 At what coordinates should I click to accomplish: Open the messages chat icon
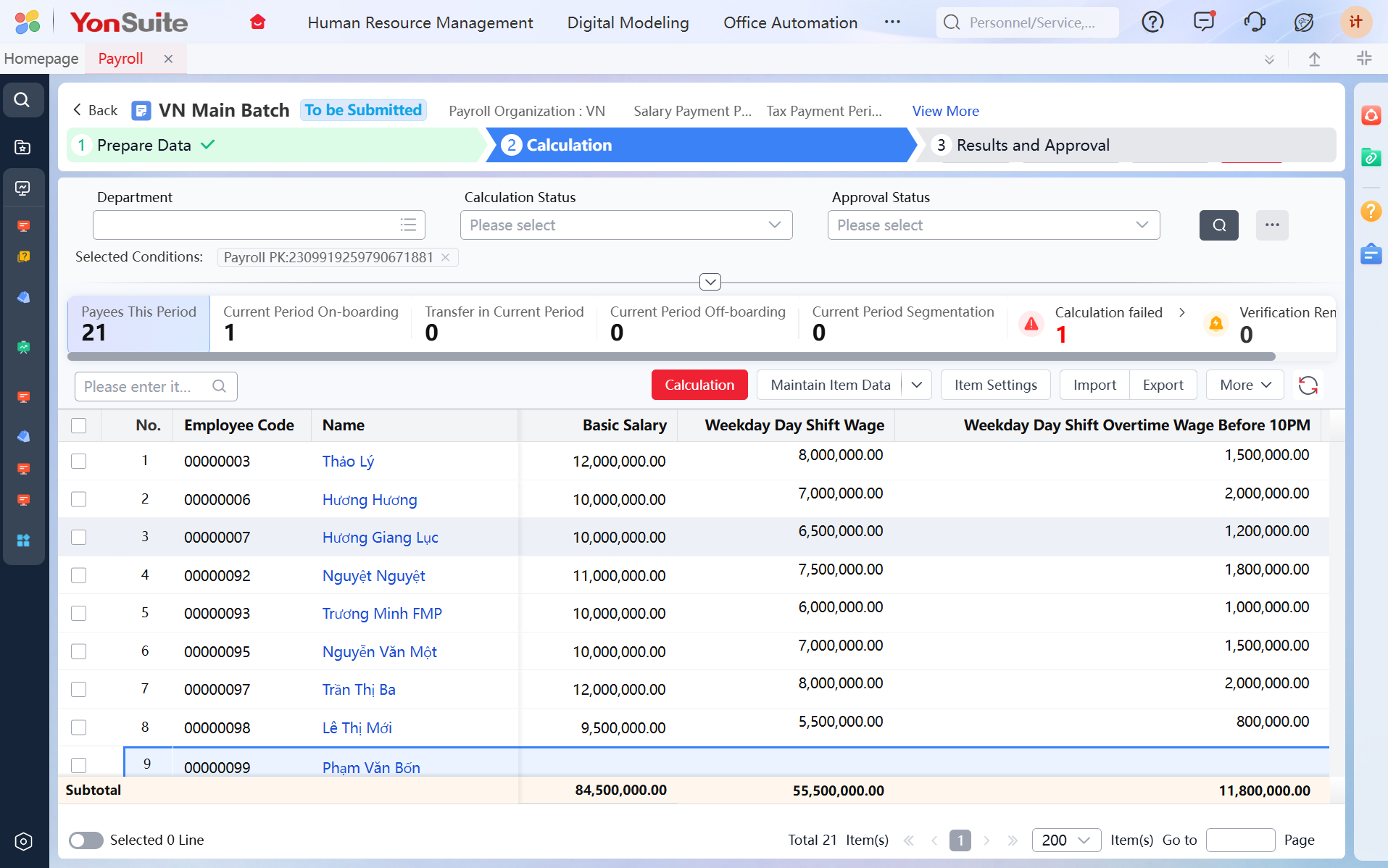(1204, 22)
